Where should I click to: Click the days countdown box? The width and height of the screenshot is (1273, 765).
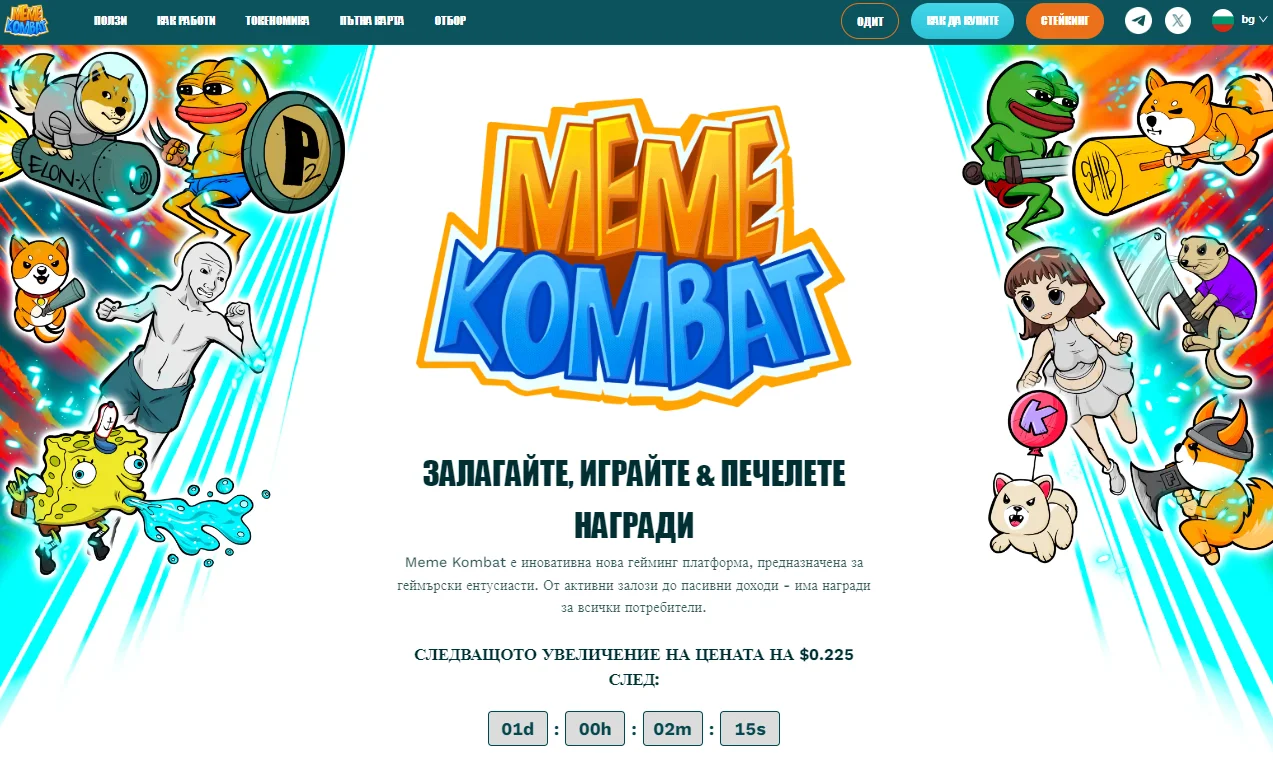point(518,729)
